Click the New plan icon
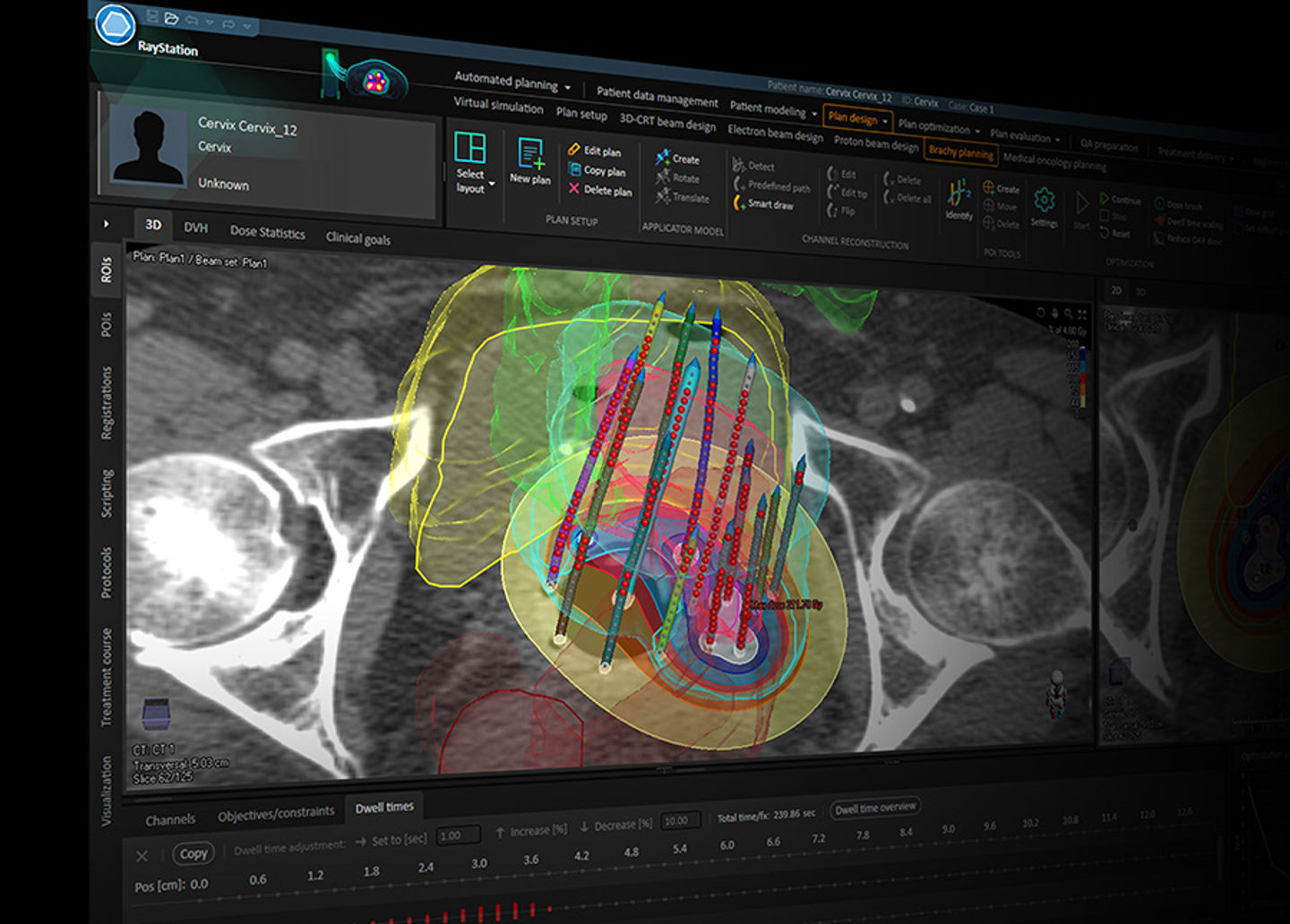Image resolution: width=1290 pixels, height=924 pixels. click(530, 155)
